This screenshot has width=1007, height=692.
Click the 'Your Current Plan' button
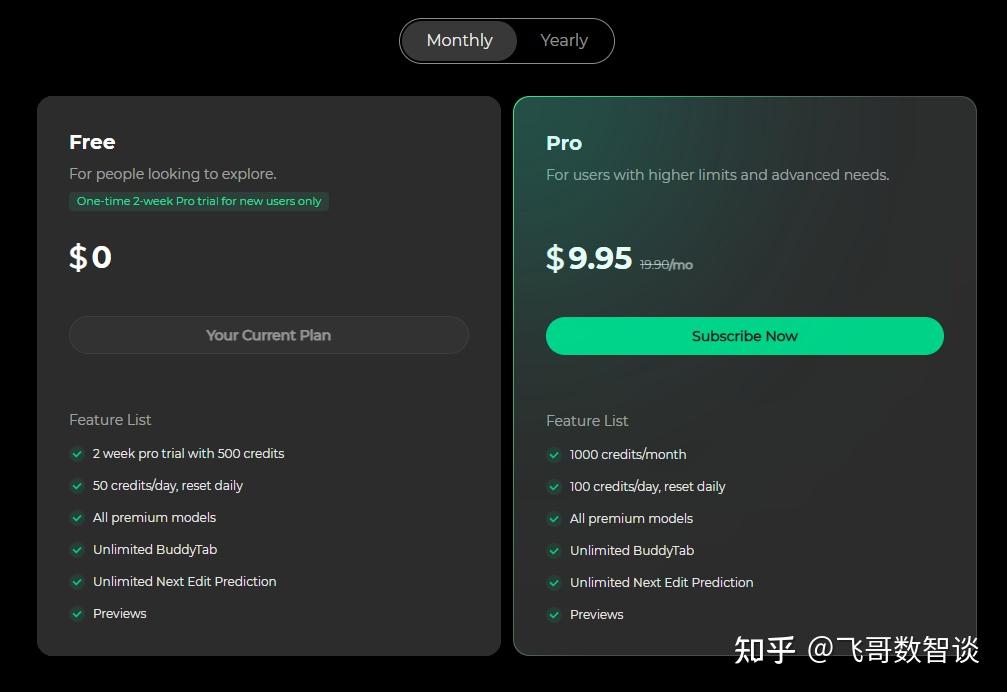pyautogui.click(x=268, y=335)
